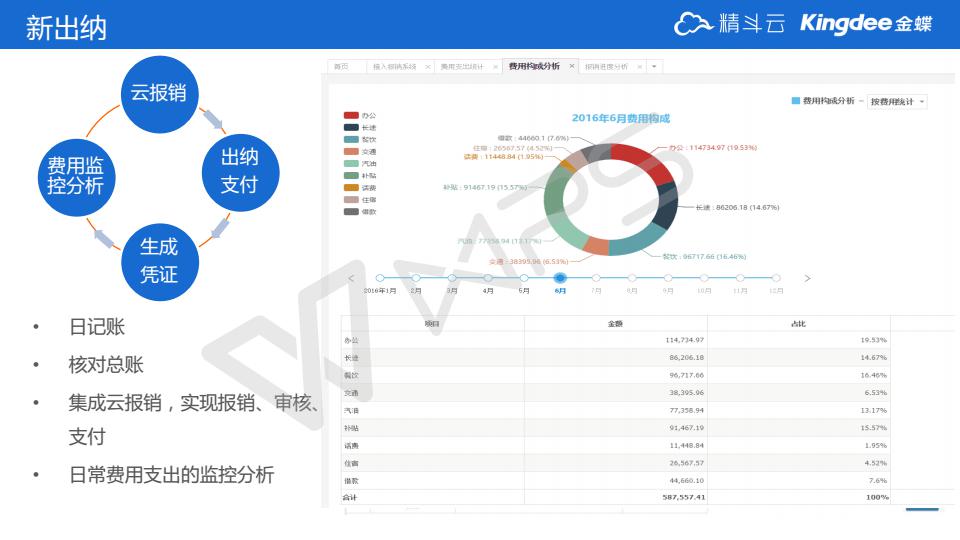Switch to the 报销进度分析 tab

click(606, 67)
